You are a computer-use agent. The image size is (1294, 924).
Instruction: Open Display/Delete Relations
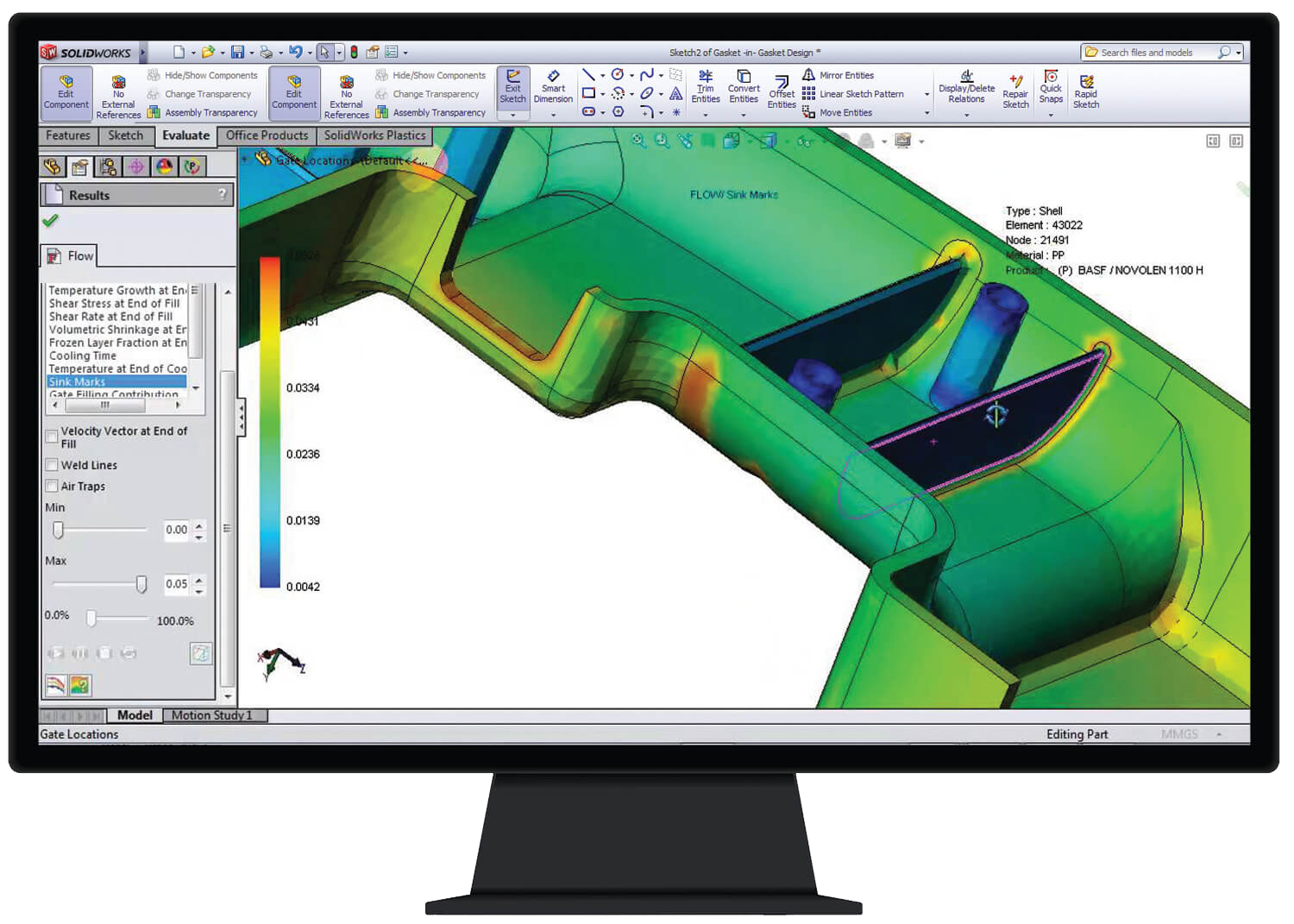(966, 87)
